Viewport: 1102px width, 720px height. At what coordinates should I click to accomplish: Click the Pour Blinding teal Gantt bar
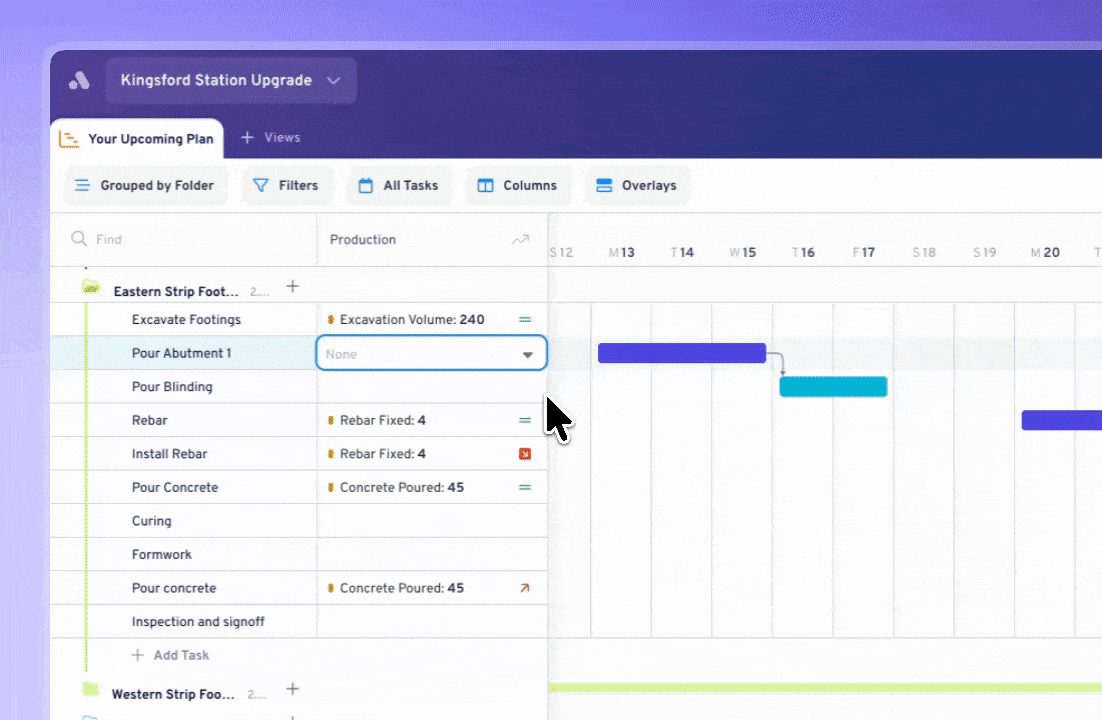click(834, 387)
